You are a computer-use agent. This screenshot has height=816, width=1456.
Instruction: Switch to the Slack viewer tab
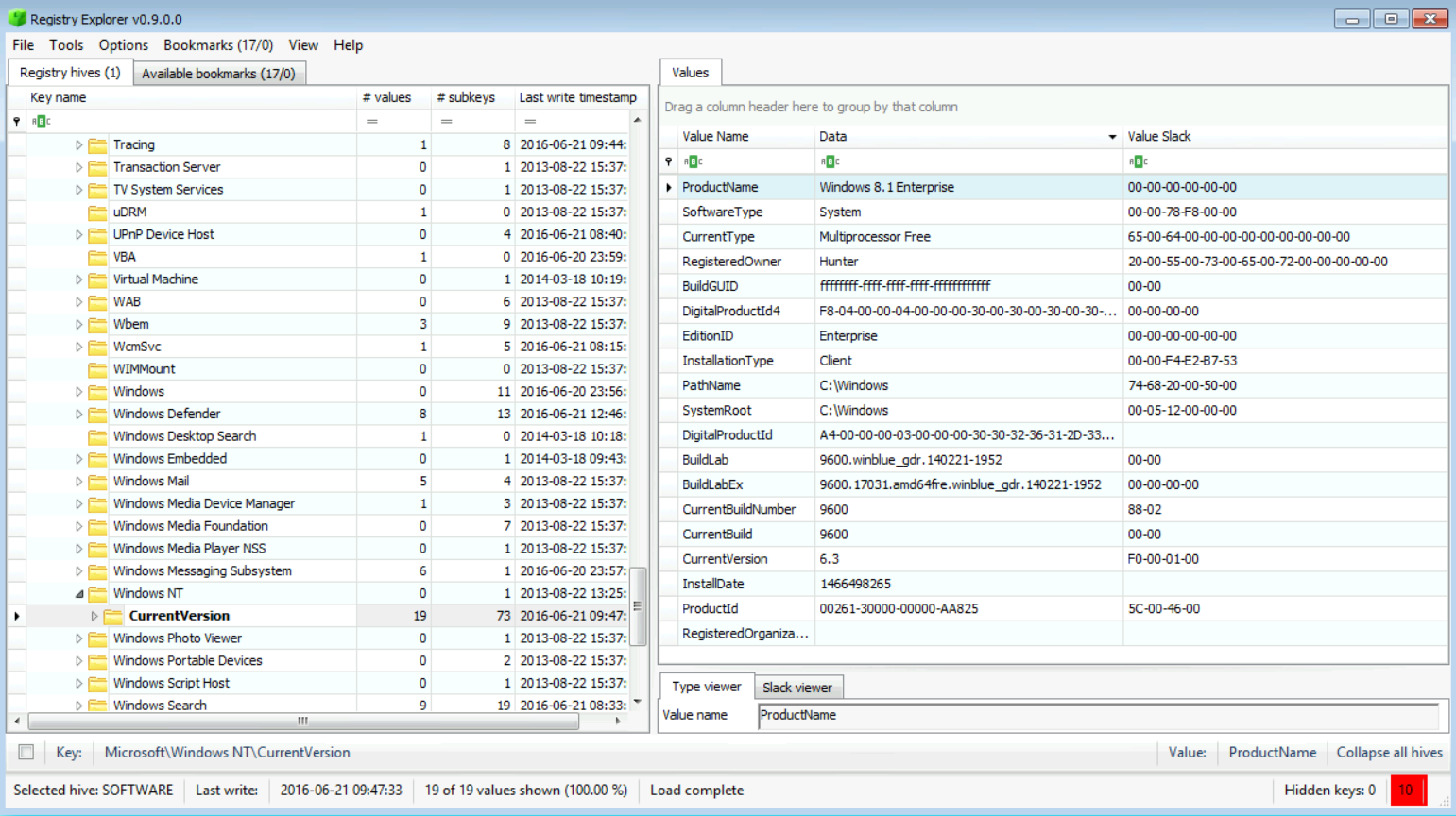pos(797,688)
